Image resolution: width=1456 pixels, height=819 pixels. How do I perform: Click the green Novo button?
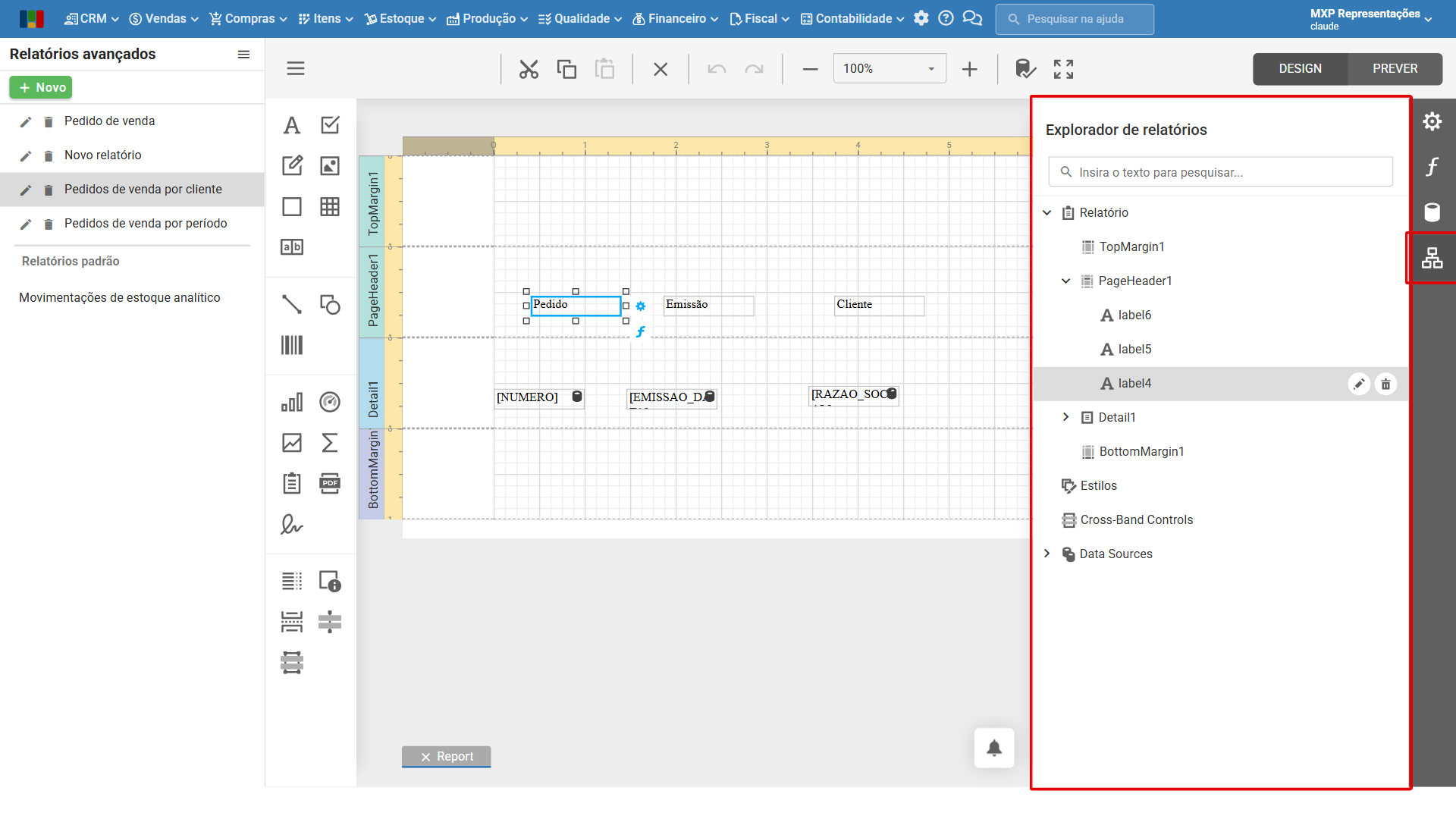tap(41, 88)
